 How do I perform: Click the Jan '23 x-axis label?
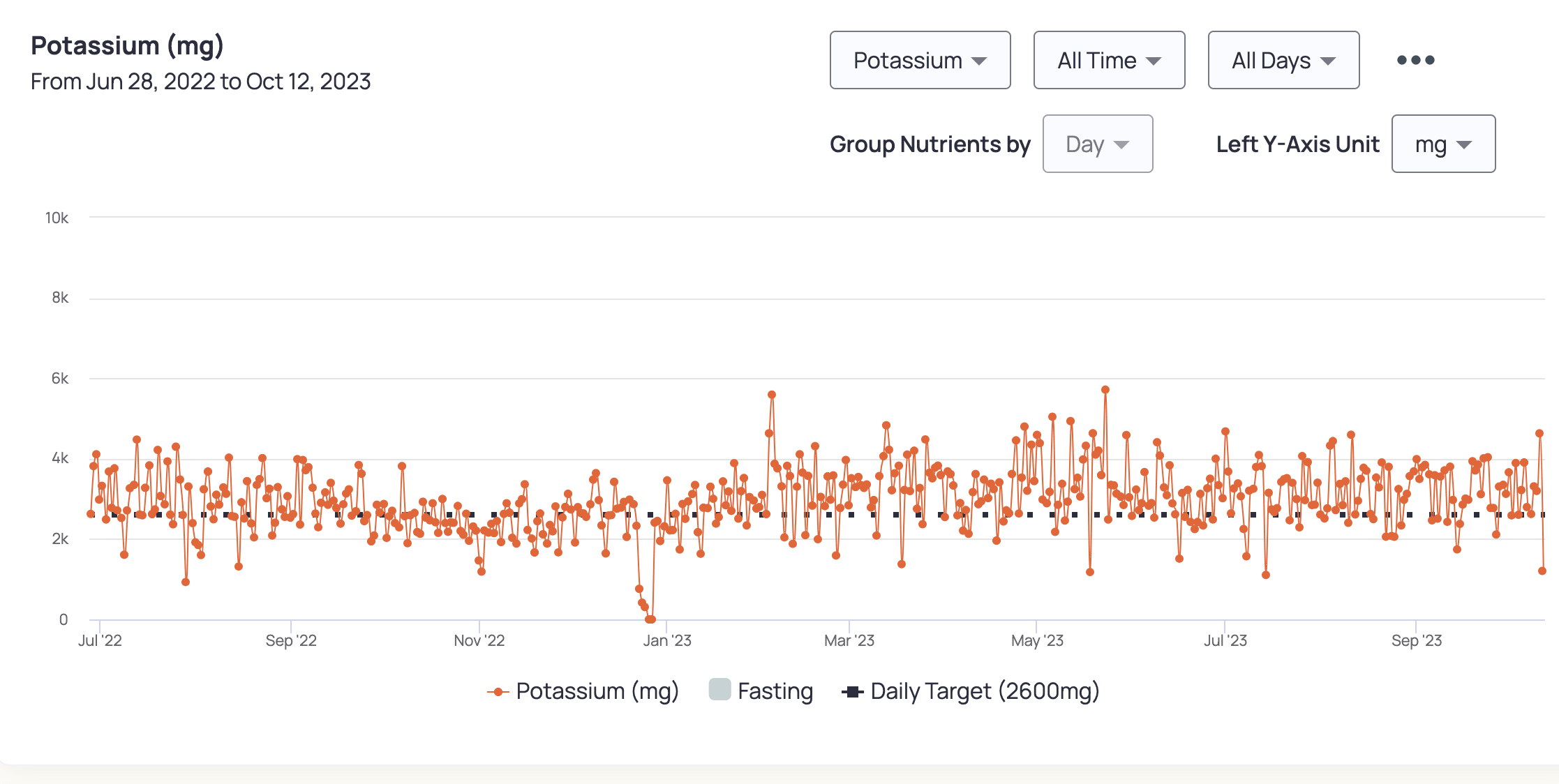click(x=666, y=640)
